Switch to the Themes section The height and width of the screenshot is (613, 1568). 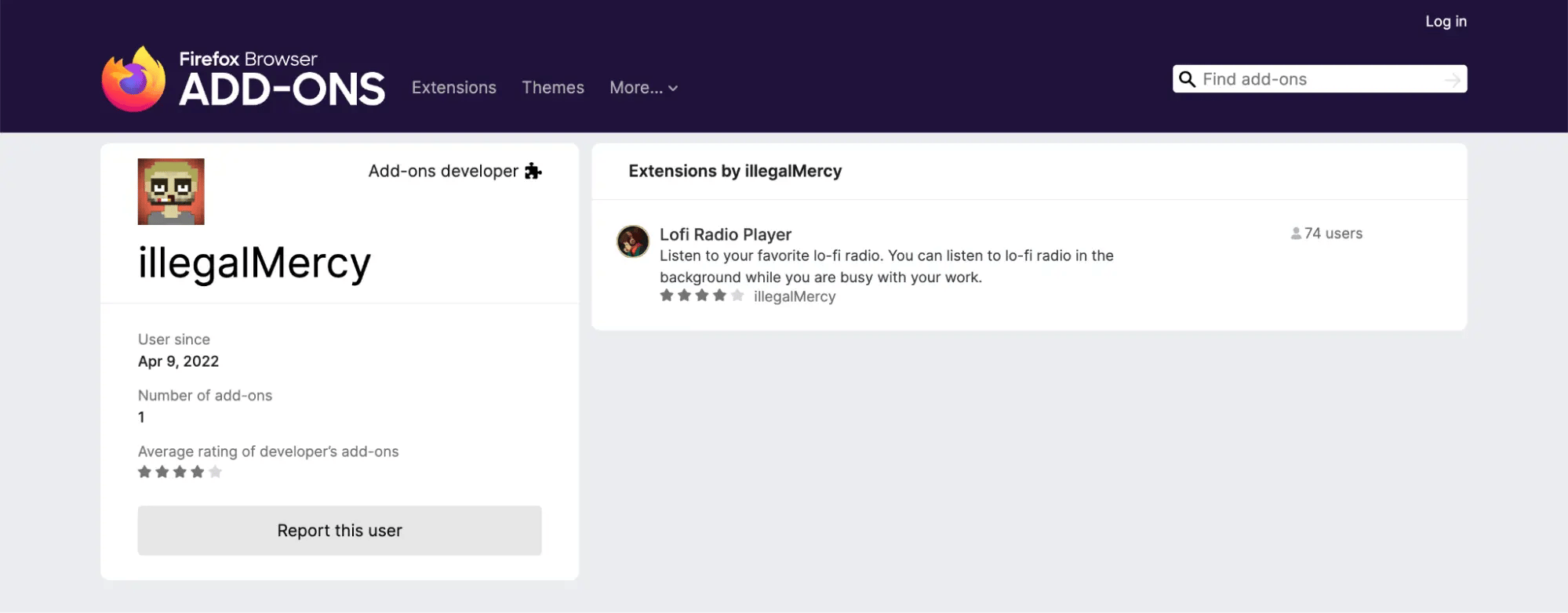(553, 87)
